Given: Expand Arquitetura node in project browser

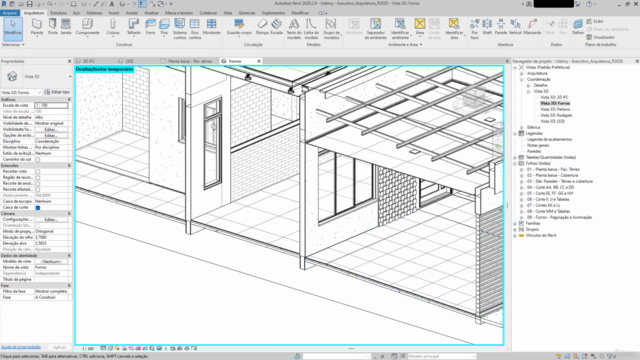Looking at the screenshot, I should click(x=522, y=73).
